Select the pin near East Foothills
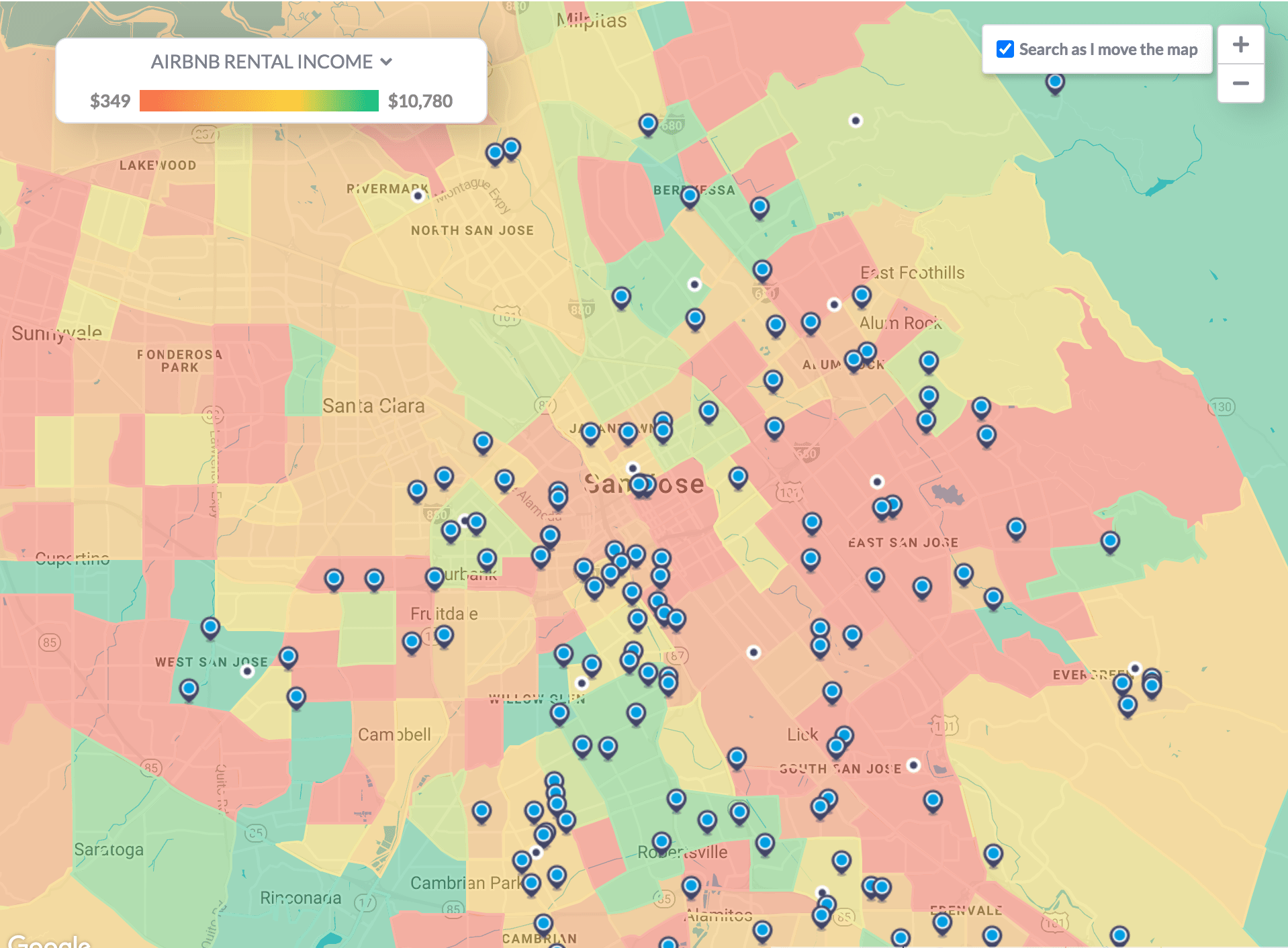 (862, 295)
